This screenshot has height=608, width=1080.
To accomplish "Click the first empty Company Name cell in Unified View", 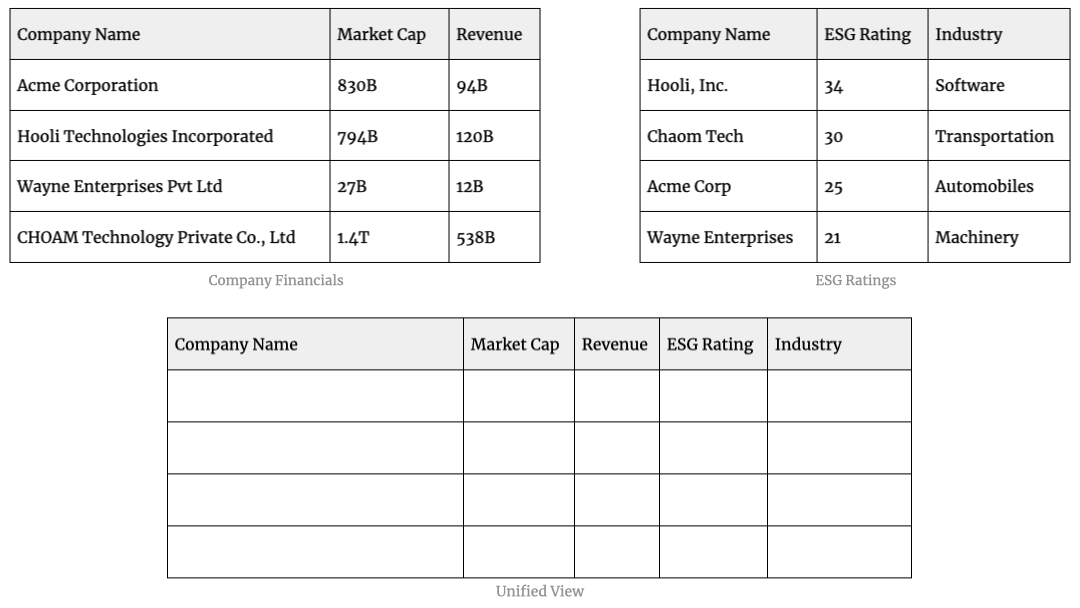I will 315,396.
